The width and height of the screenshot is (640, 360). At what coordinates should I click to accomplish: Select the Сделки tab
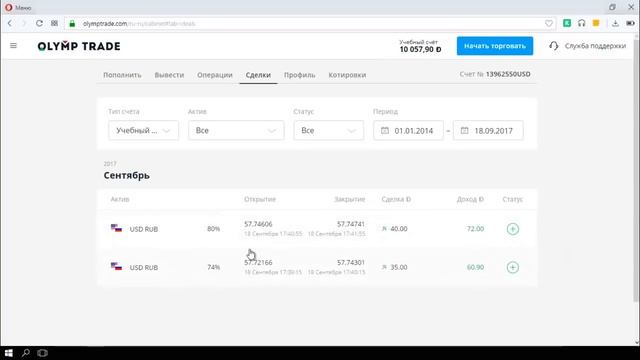click(258, 75)
